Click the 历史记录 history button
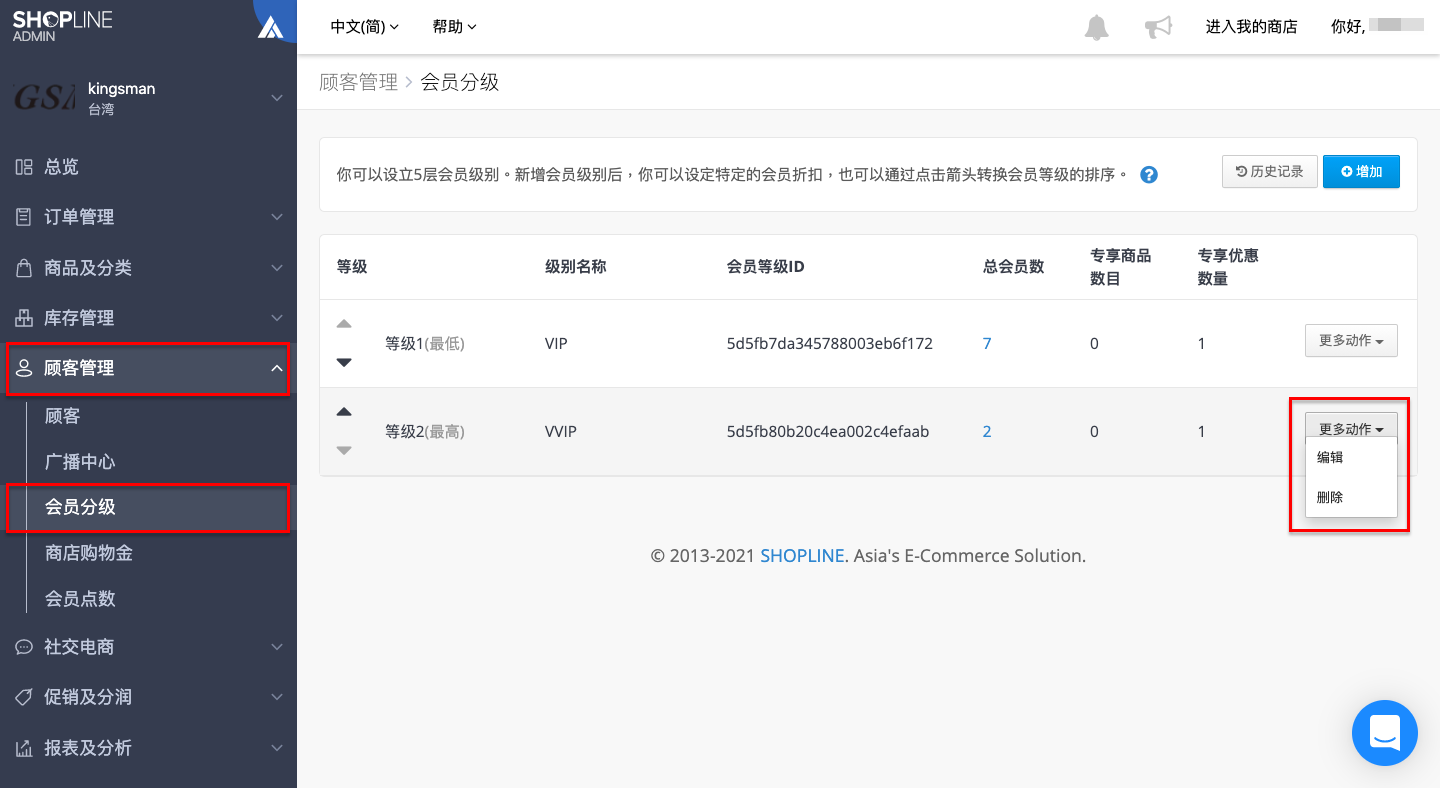 (1270, 172)
